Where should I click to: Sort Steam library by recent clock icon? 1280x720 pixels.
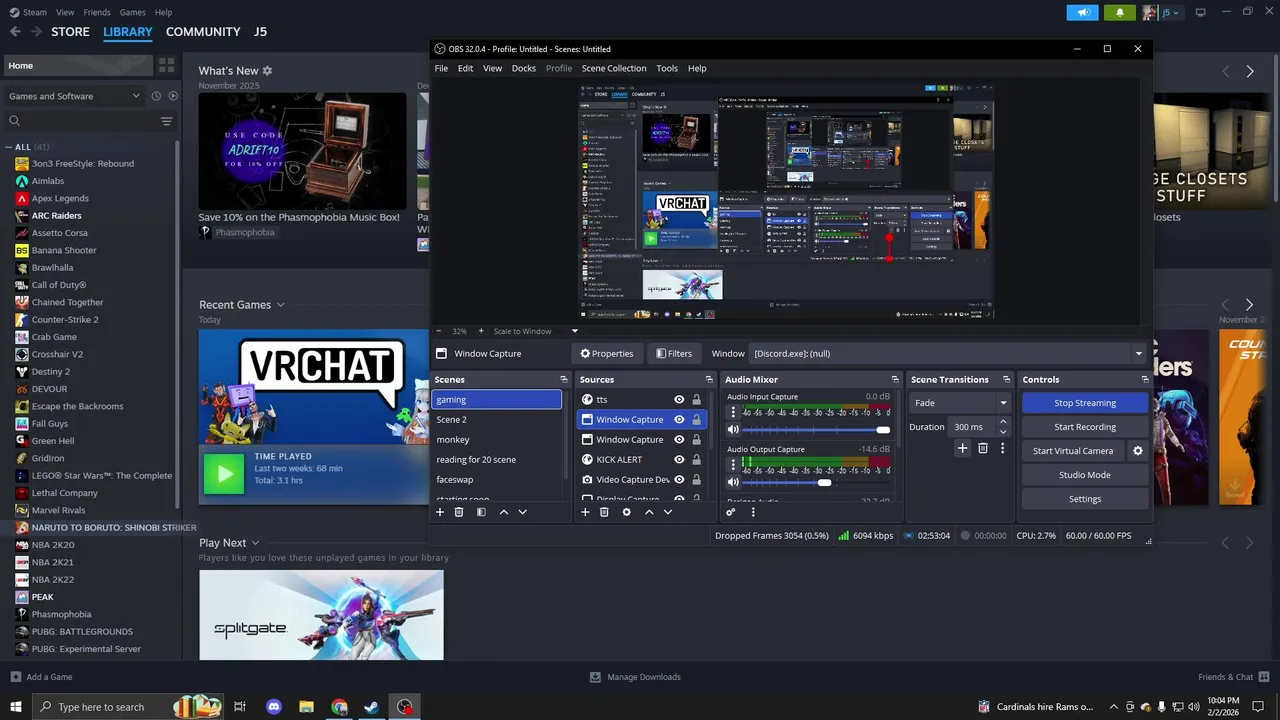point(156,96)
